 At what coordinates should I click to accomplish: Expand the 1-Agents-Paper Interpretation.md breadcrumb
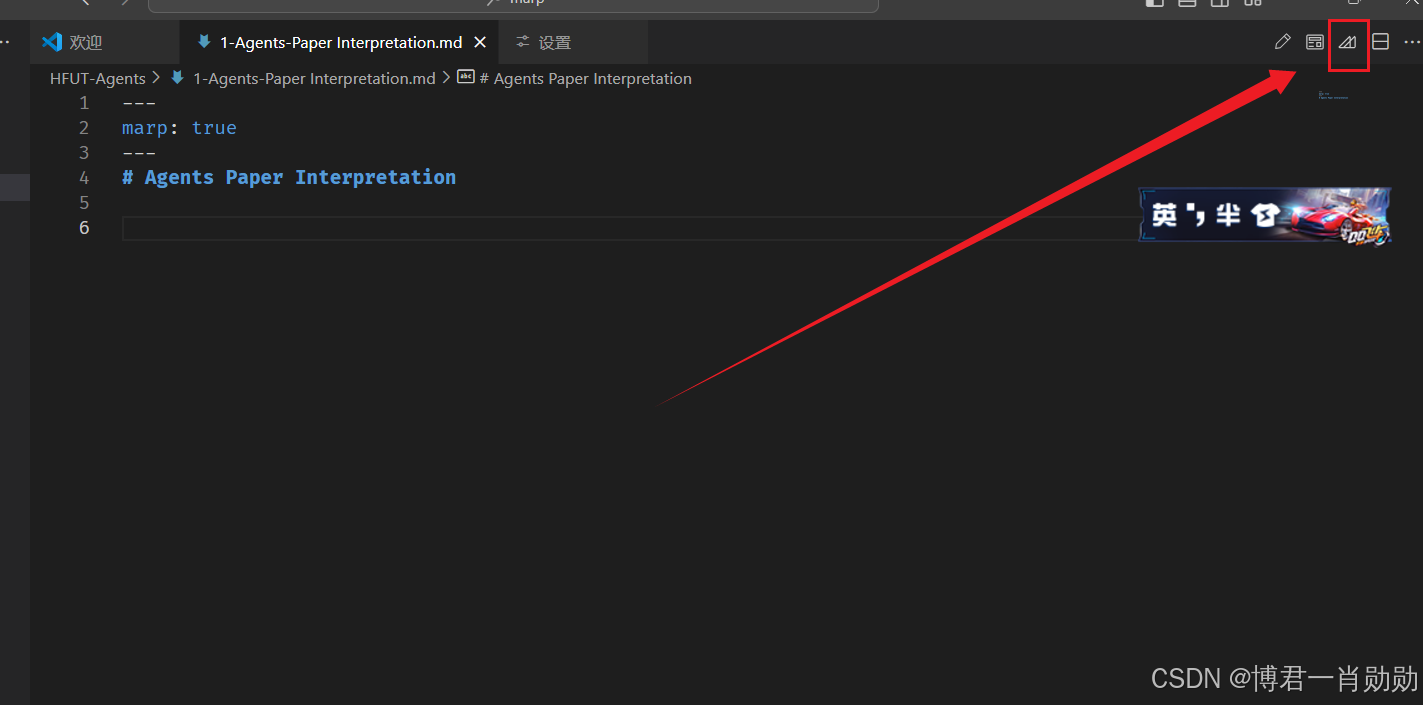pos(314,78)
